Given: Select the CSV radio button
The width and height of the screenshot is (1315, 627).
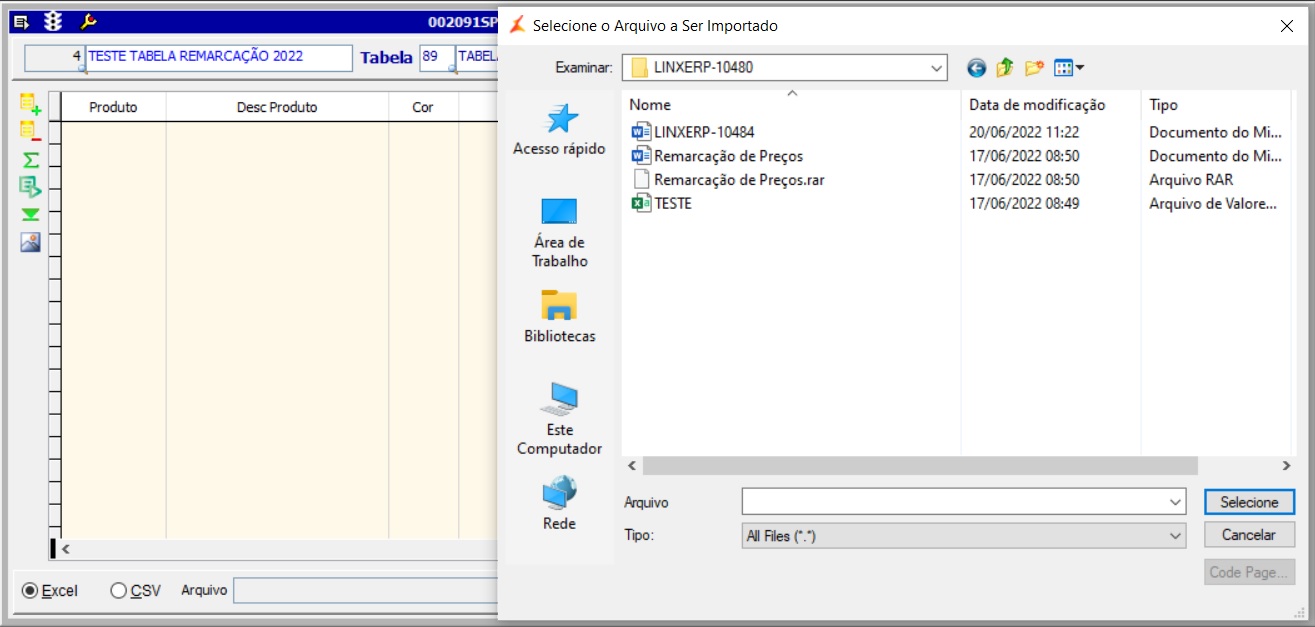Looking at the screenshot, I should 119,590.
